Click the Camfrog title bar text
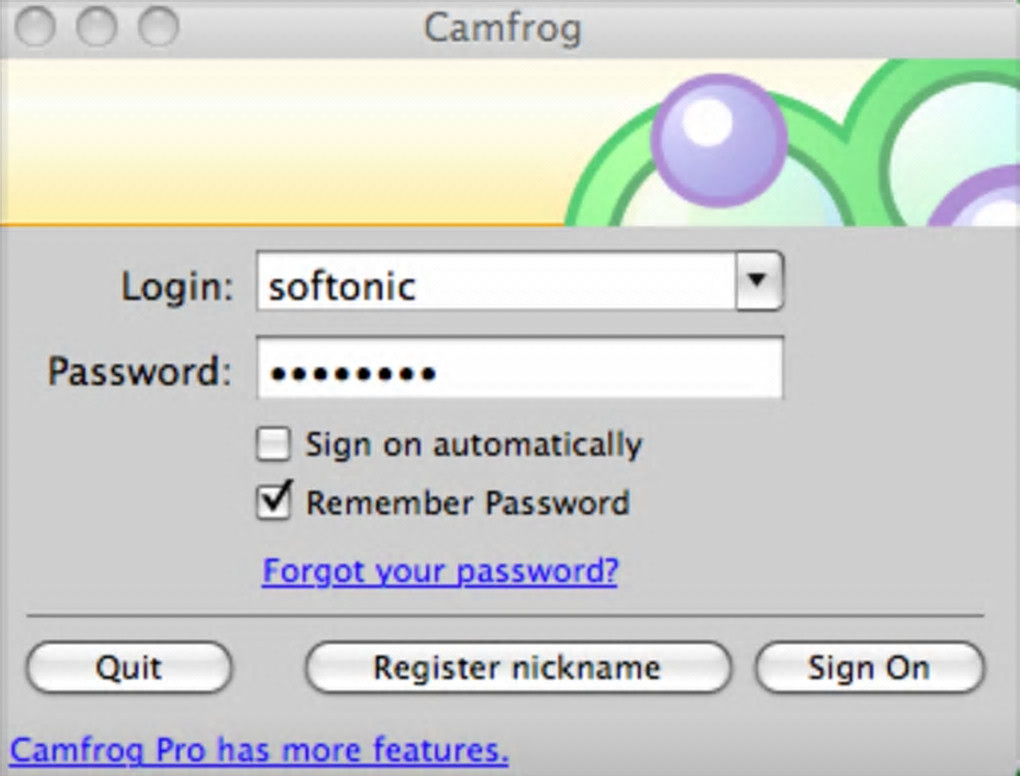 tap(502, 27)
